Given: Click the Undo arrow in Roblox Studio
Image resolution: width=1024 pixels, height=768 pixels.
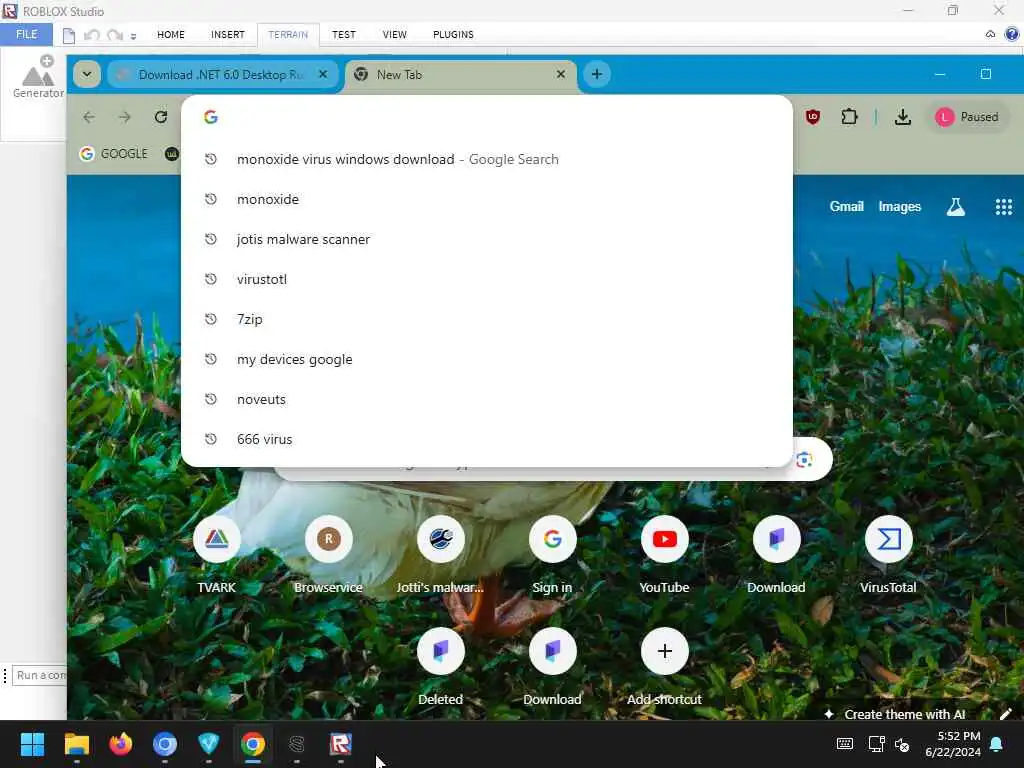Looking at the screenshot, I should pyautogui.click(x=91, y=35).
